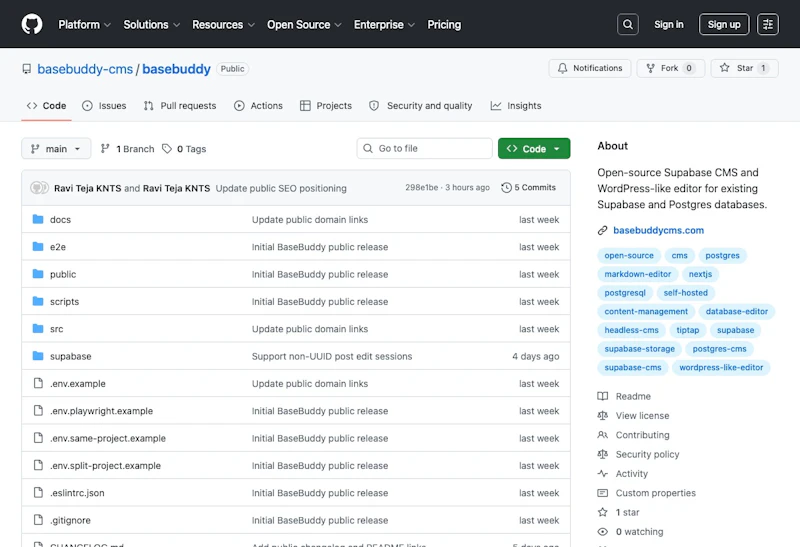Open the basebuddy-cms owner link
This screenshot has height=547, width=800.
[x=85, y=69]
